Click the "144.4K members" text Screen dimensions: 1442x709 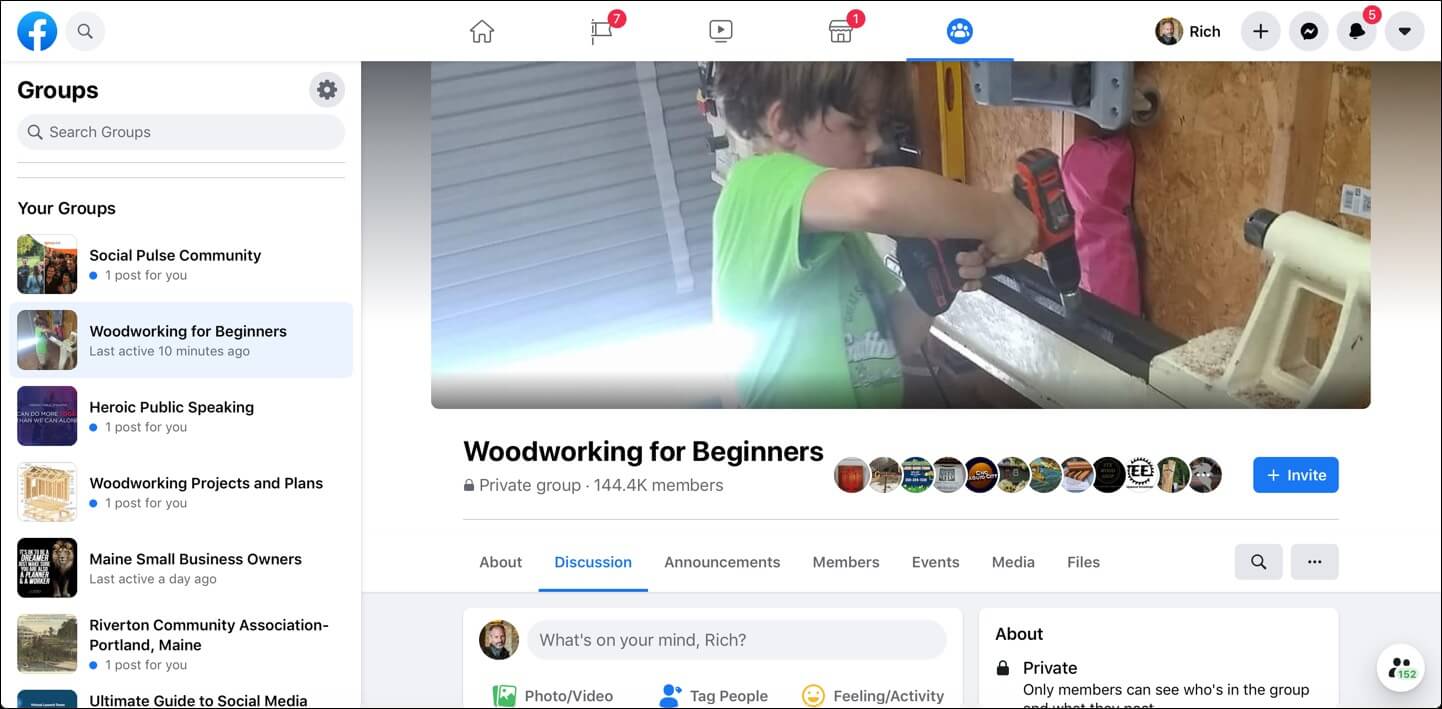[658, 485]
